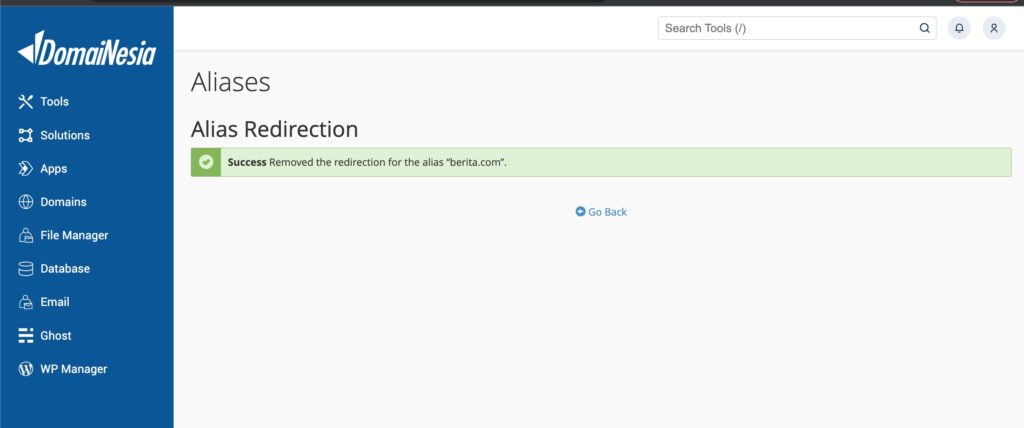The height and width of the screenshot is (428, 1024).
Task: Click the green success checkmark icon
Action: [206, 162]
